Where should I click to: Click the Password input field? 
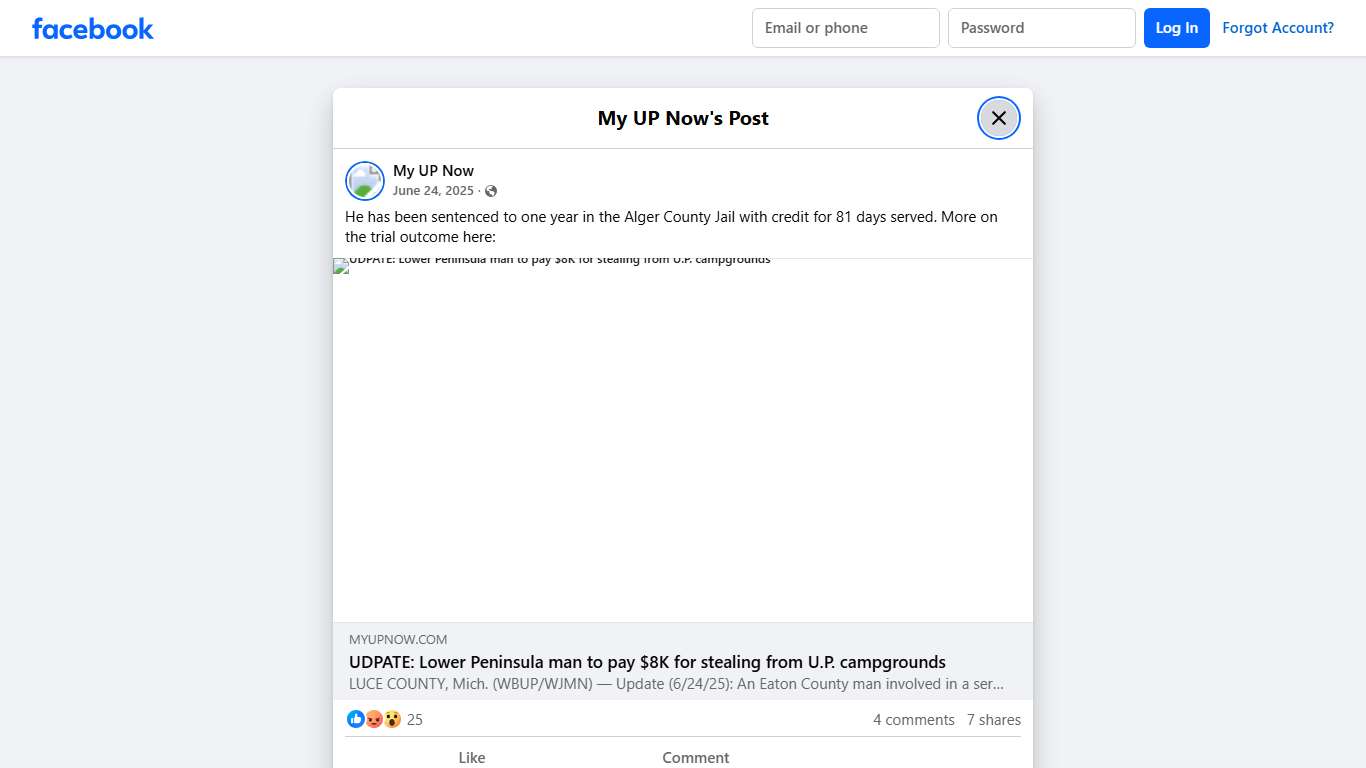[x=1041, y=27]
